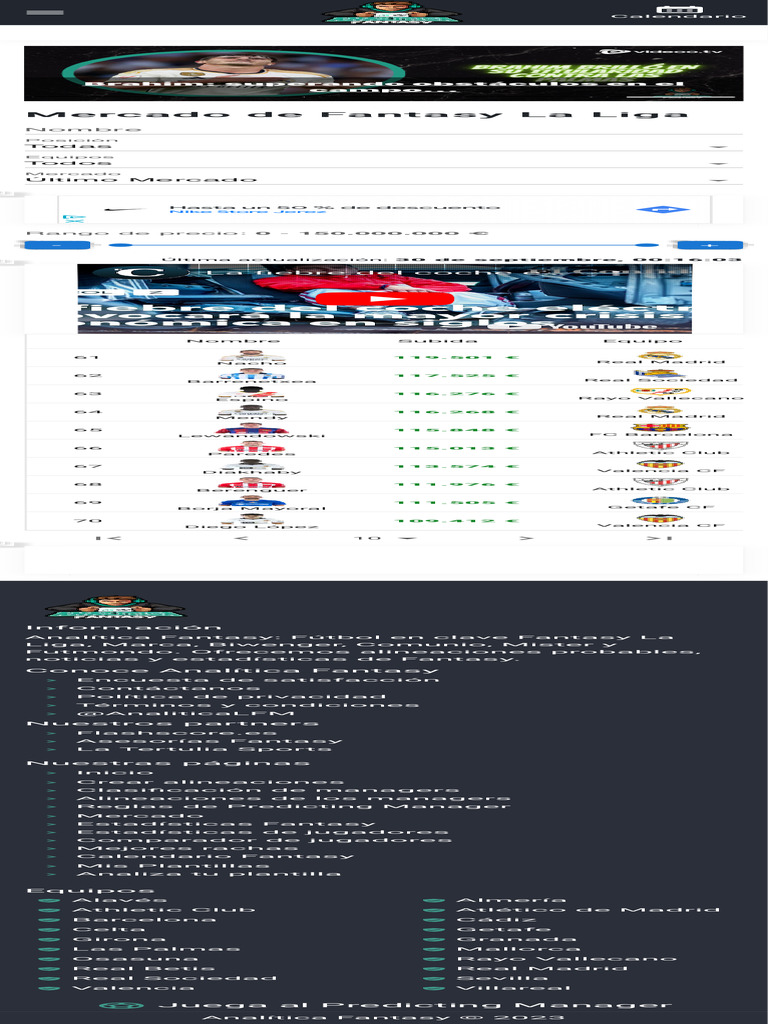
Task: Open the Calendario calendar icon
Action: [x=679, y=10]
